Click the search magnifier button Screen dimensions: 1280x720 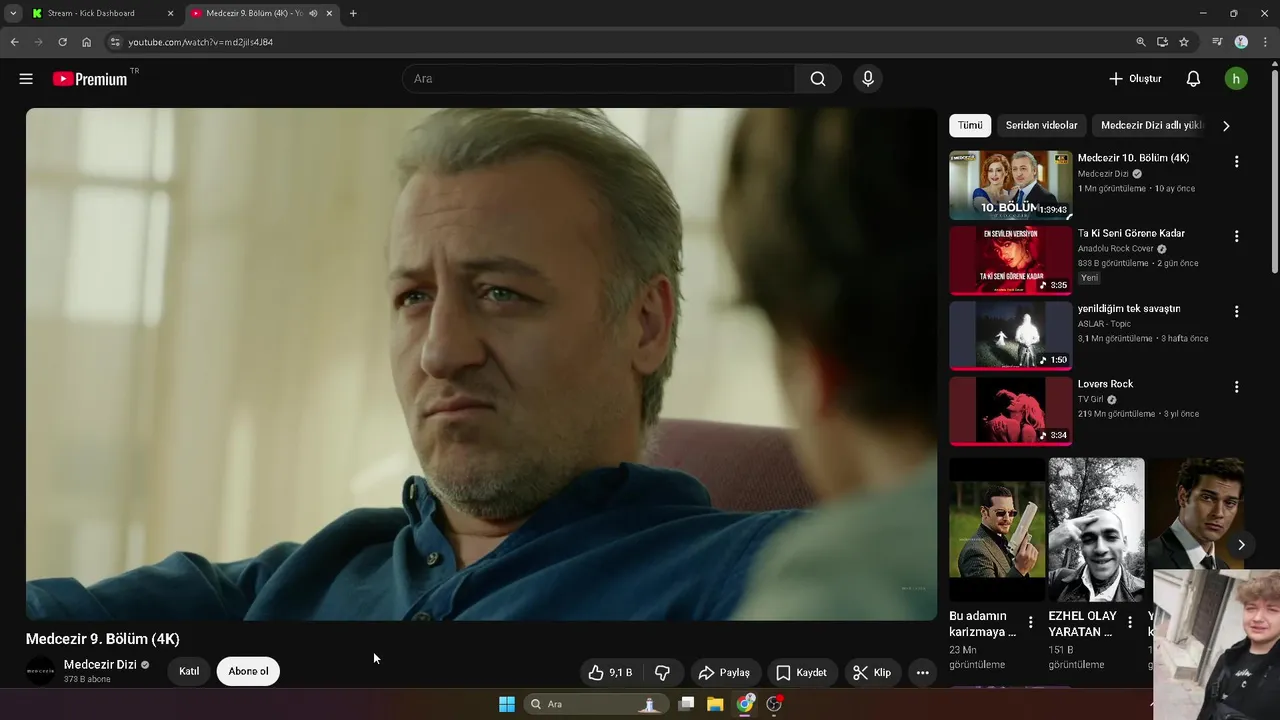coord(818,79)
